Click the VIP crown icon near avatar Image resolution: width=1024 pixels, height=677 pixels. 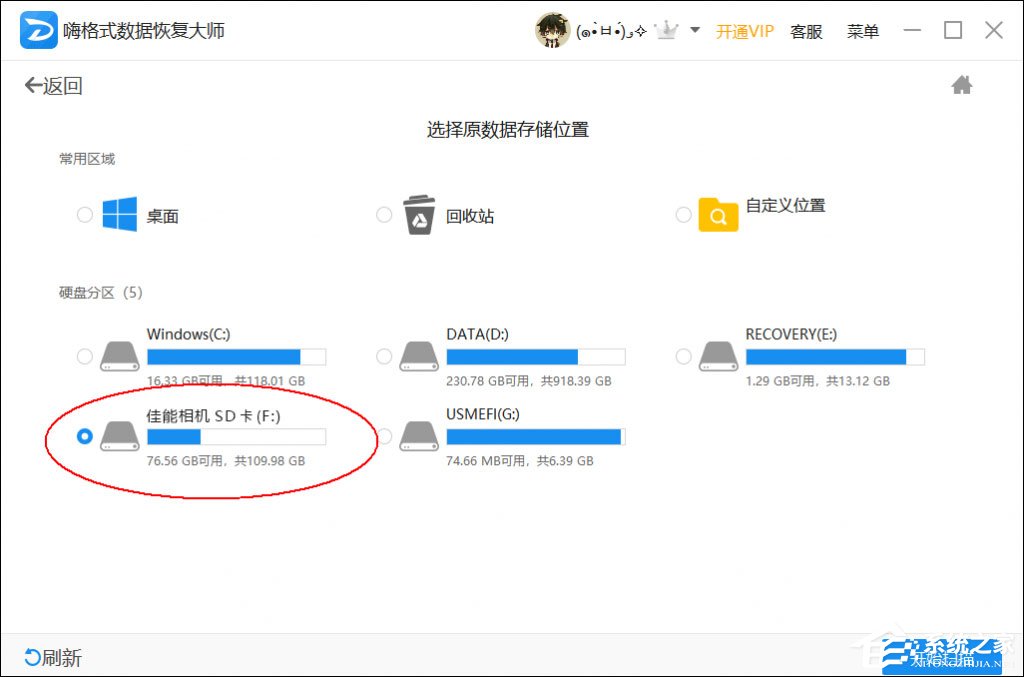pos(668,30)
